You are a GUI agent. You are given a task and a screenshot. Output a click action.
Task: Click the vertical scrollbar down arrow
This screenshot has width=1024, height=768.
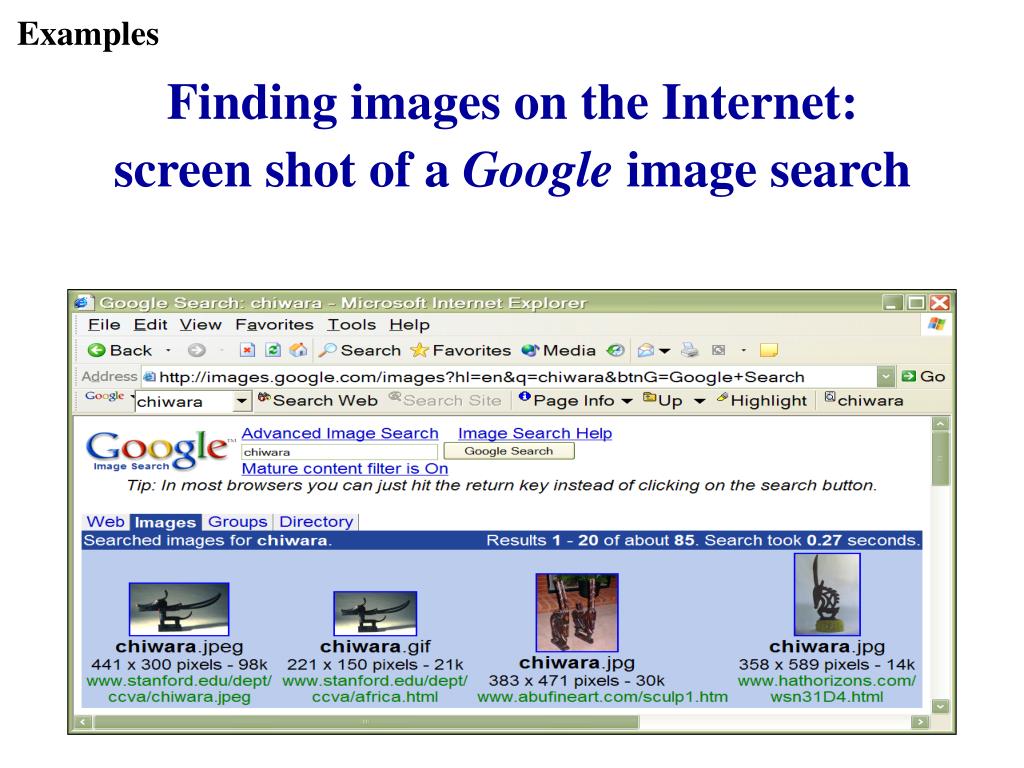940,706
